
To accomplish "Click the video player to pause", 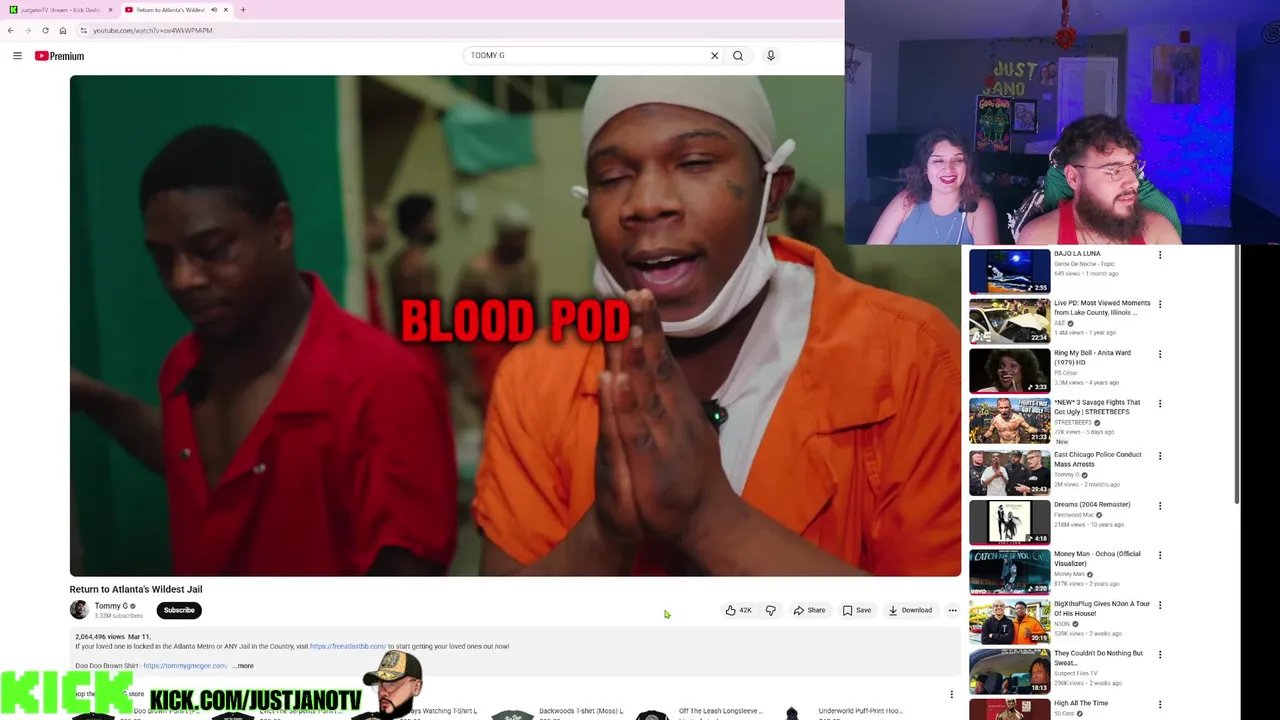I will (x=515, y=326).
